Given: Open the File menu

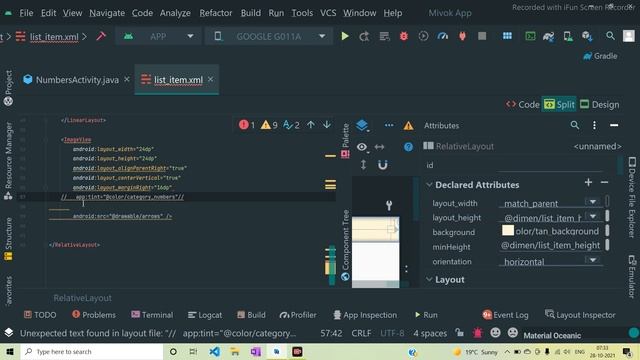Looking at the screenshot, I should tap(26, 13).
